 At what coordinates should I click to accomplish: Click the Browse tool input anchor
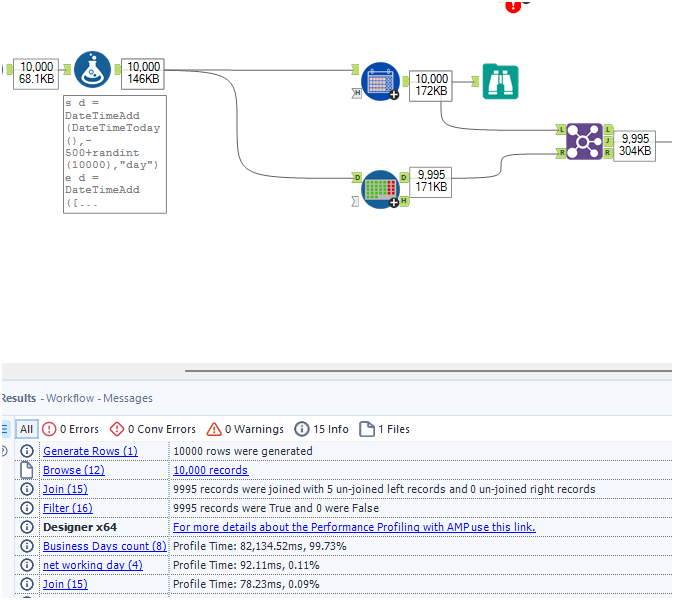475,81
